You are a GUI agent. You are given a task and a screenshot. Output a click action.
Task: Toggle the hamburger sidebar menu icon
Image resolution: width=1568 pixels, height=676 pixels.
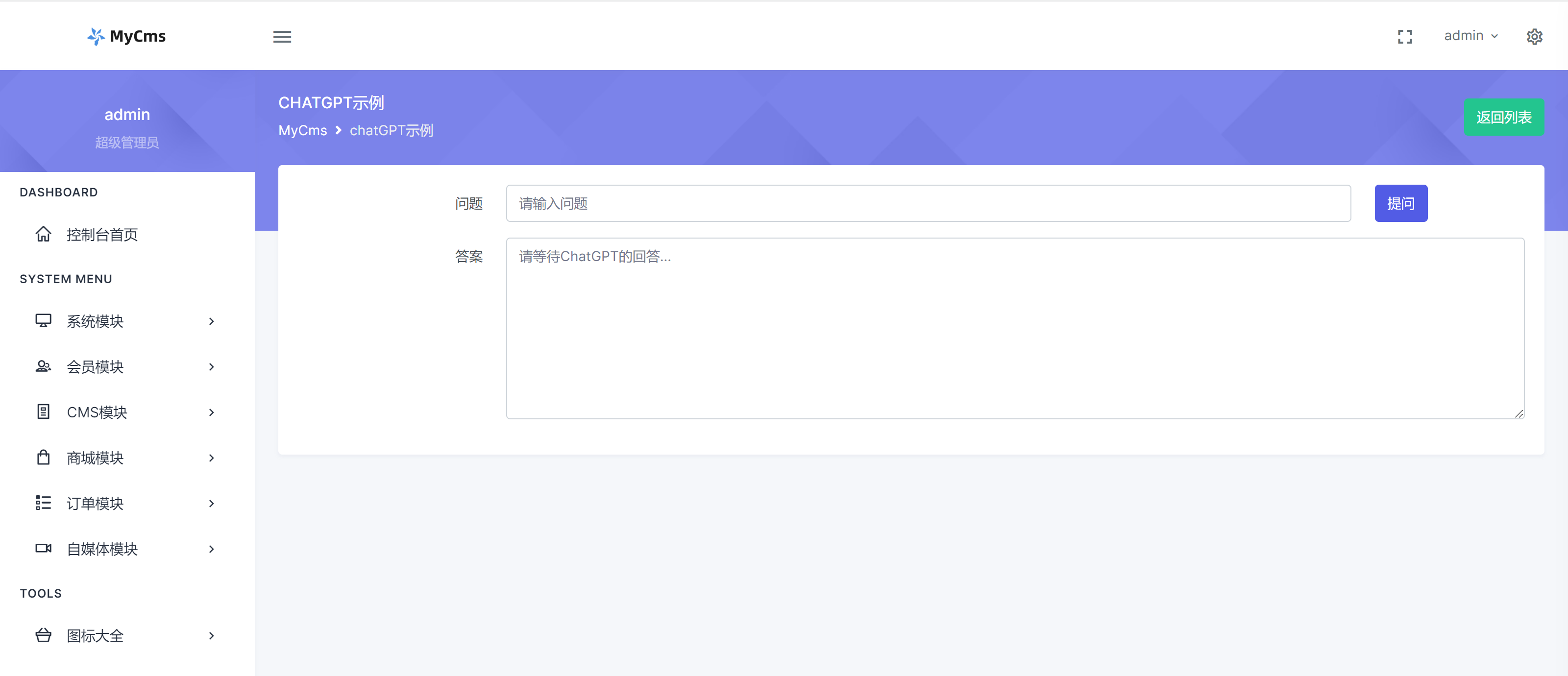click(x=282, y=37)
